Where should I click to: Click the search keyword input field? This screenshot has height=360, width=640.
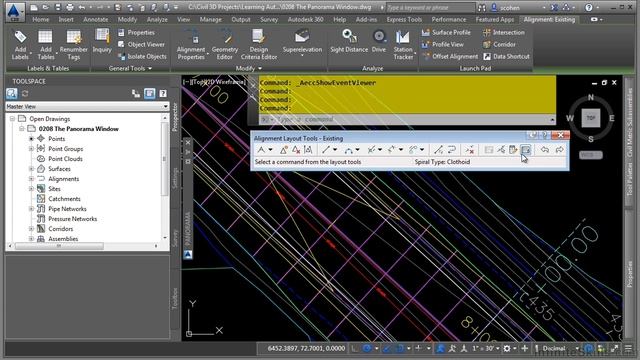(x=430, y=8)
